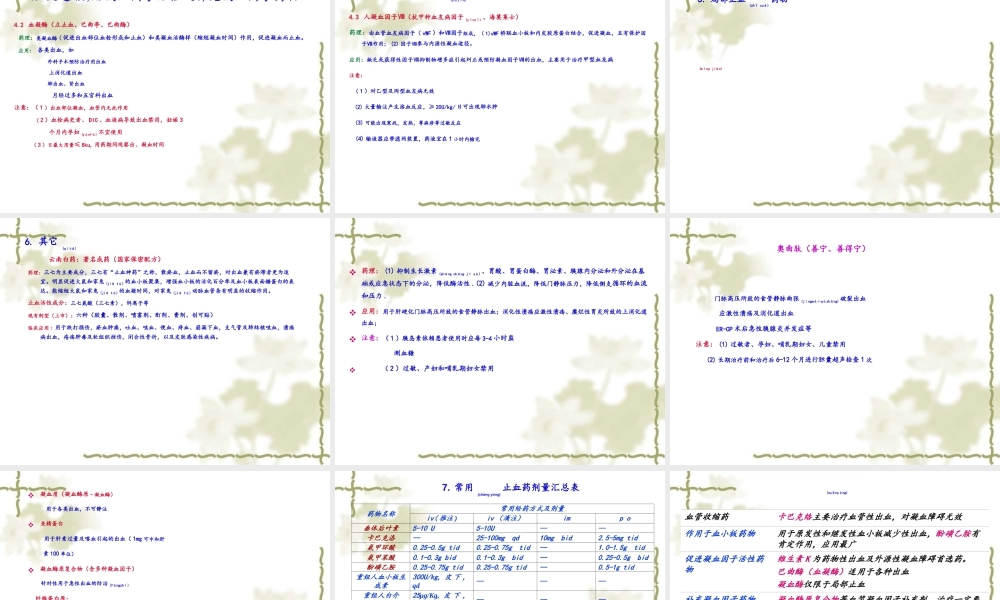Click the diamond bullet beside 应用 in middle slide
1000x600 pixels.
(352, 311)
